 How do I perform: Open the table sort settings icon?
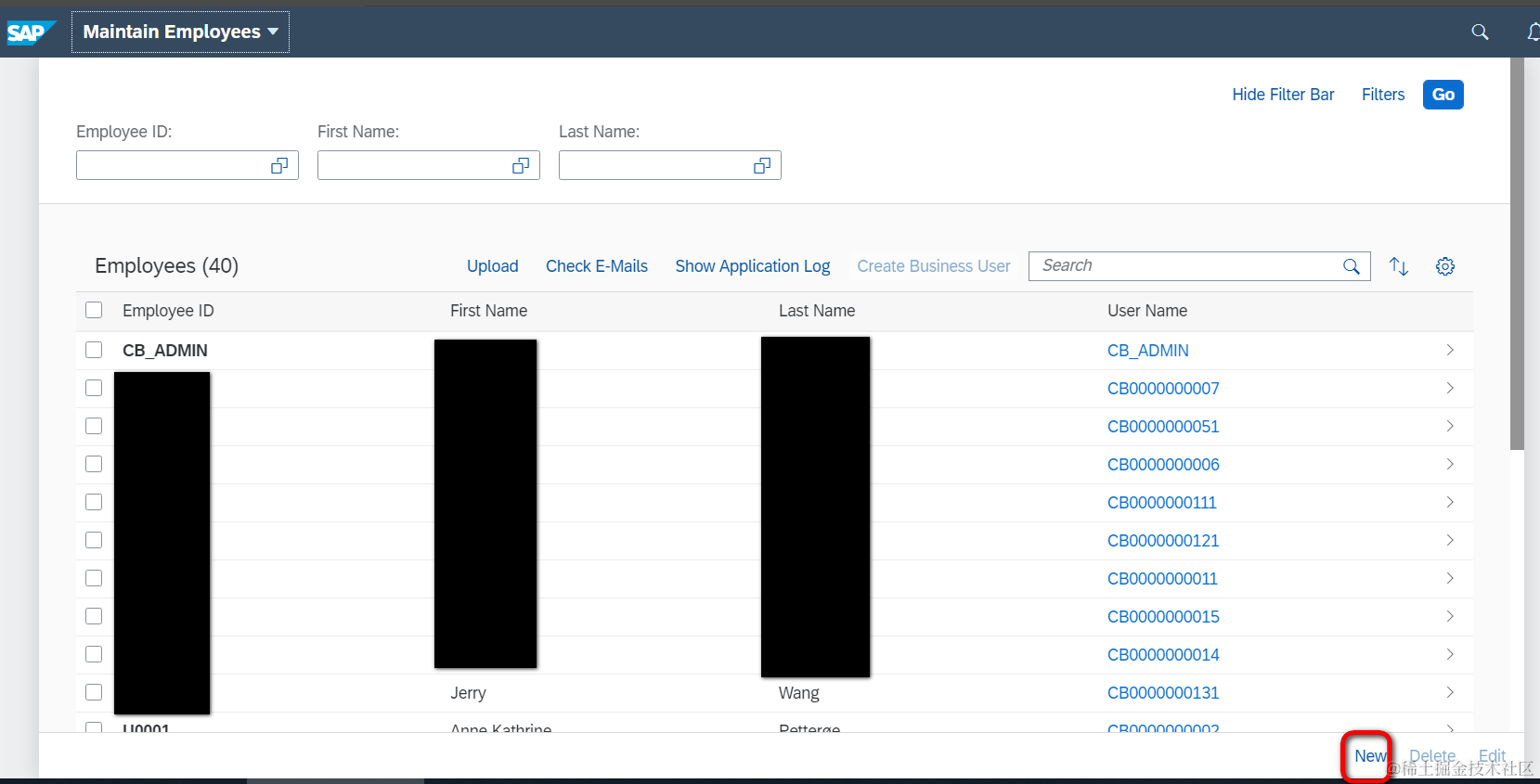[x=1399, y=266]
